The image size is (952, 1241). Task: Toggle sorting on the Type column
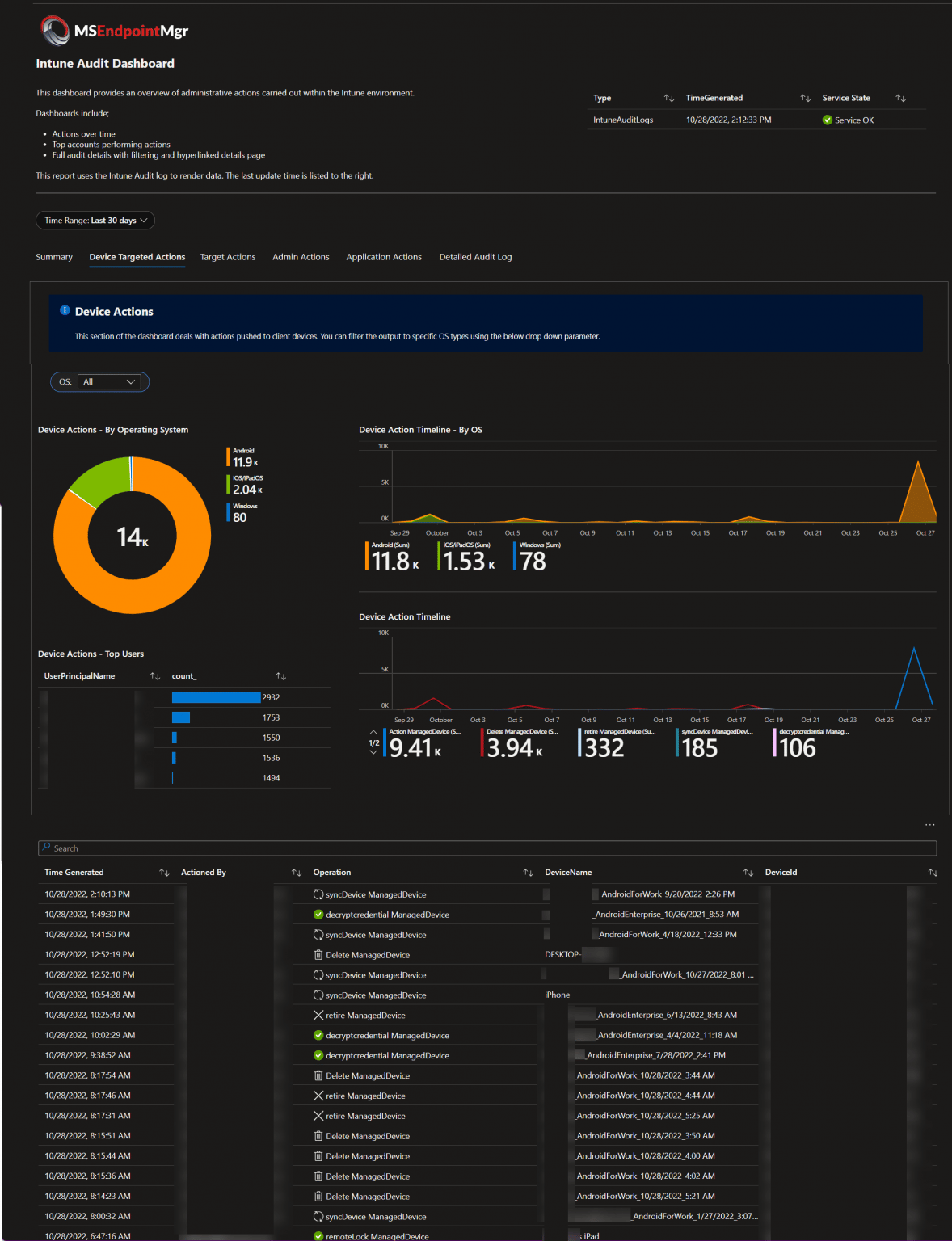point(669,98)
